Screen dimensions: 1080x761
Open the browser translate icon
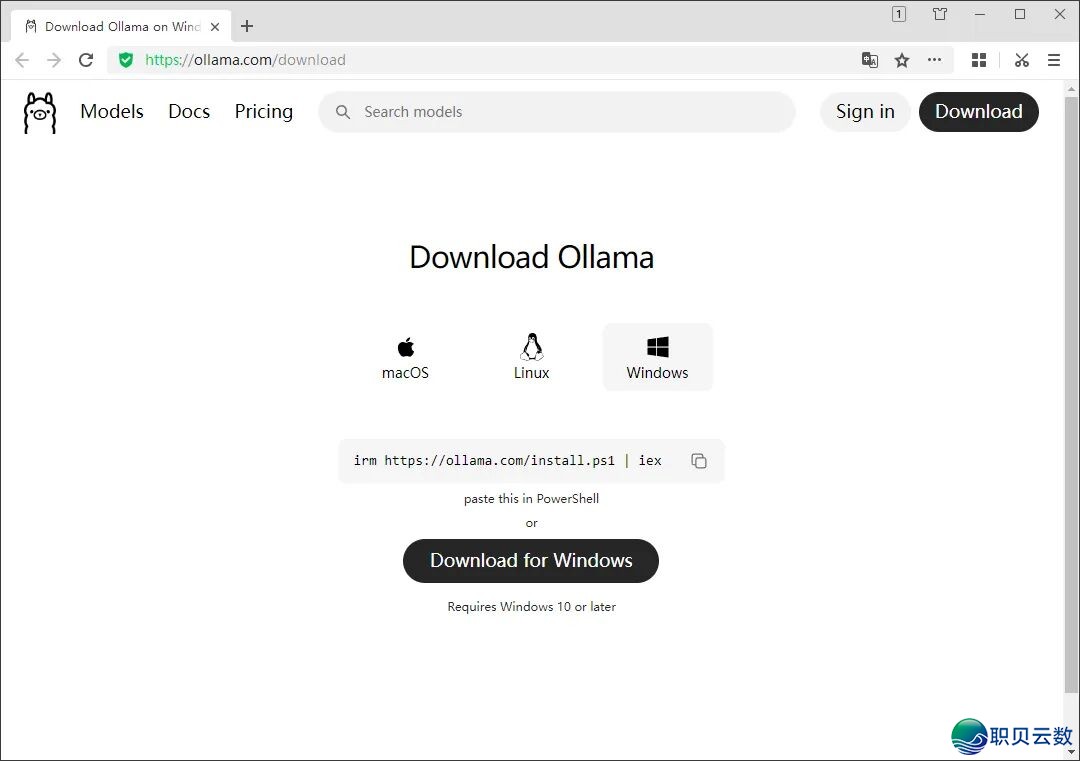(869, 60)
